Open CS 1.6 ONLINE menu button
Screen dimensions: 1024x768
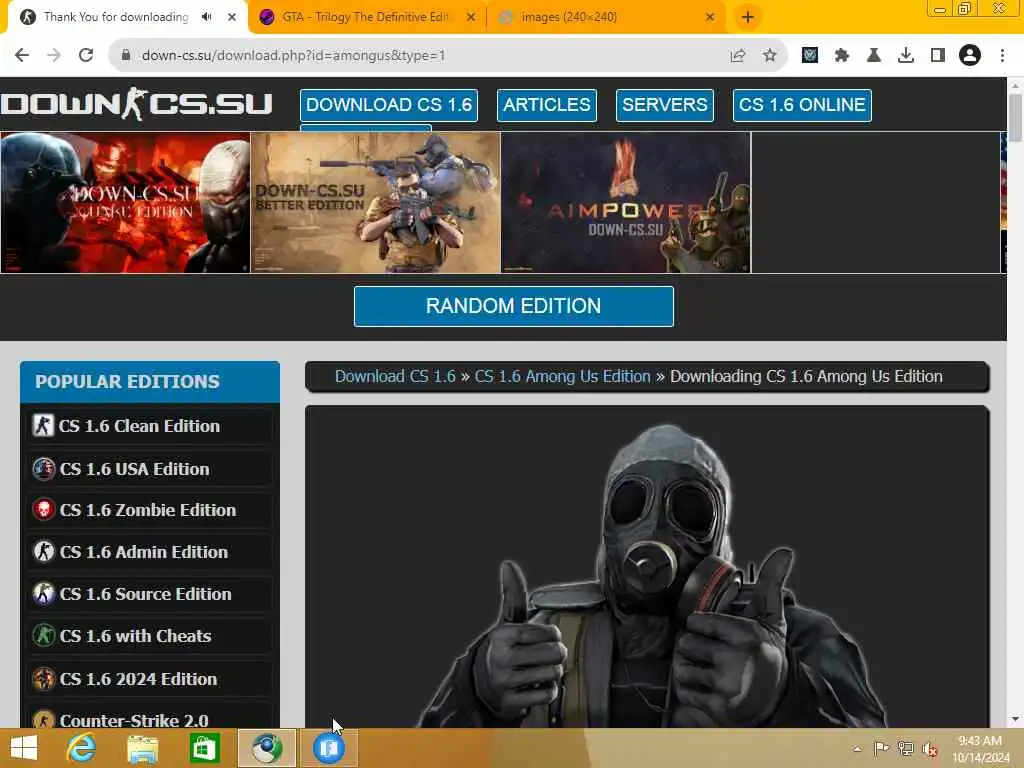[802, 105]
